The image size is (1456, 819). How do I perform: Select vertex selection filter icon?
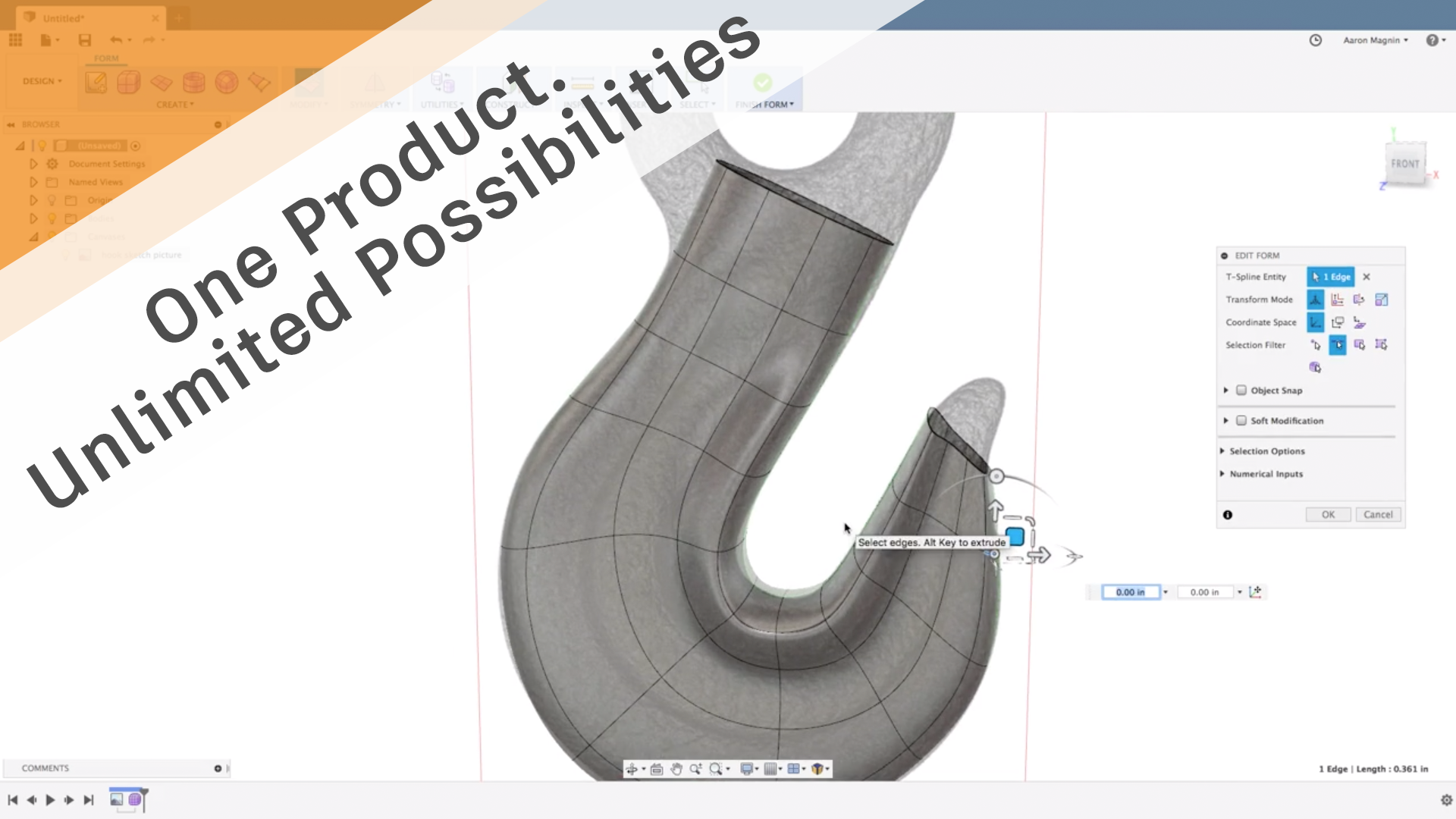coord(1316,345)
